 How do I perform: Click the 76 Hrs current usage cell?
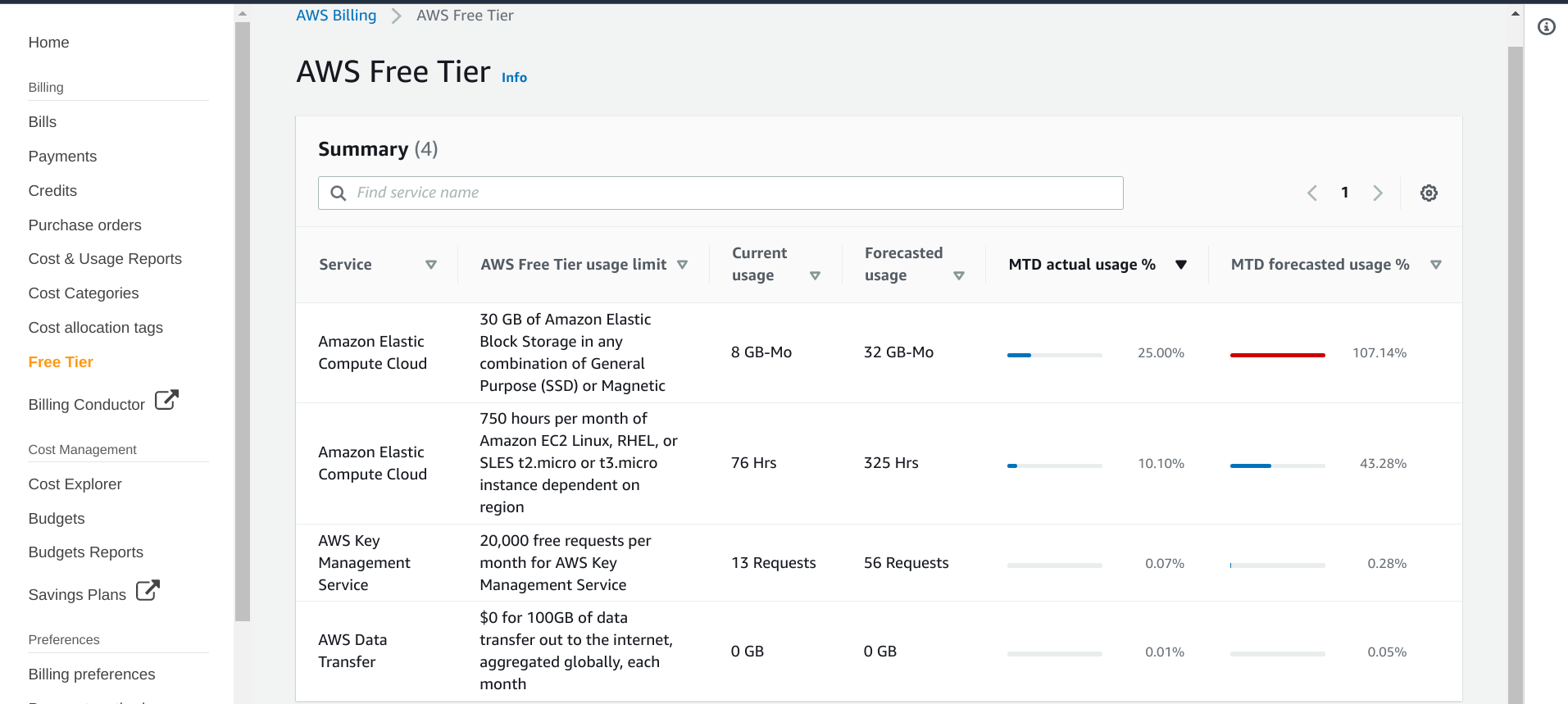point(753,463)
